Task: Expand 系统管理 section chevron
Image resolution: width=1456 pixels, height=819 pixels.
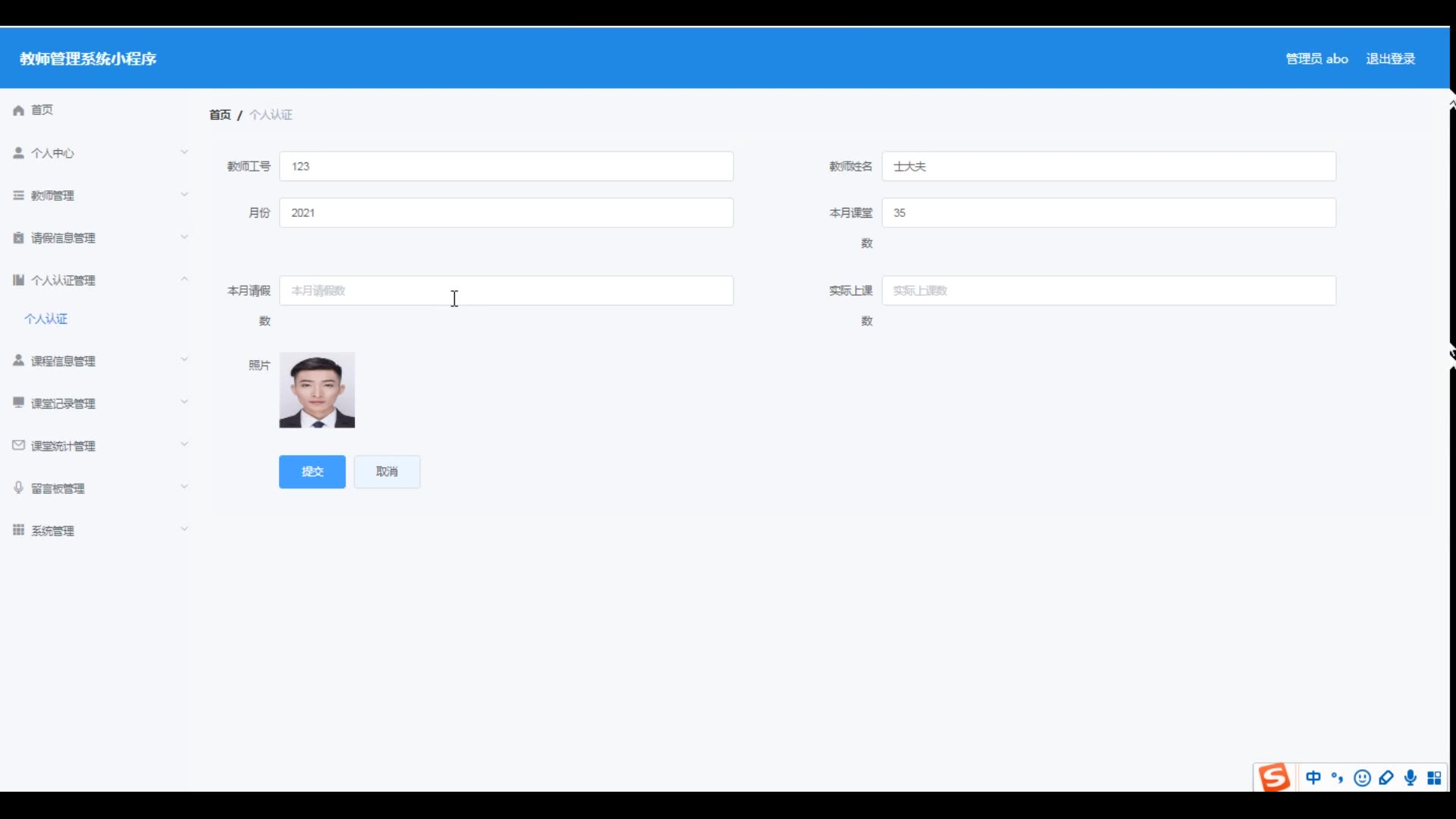Action: [x=184, y=529]
